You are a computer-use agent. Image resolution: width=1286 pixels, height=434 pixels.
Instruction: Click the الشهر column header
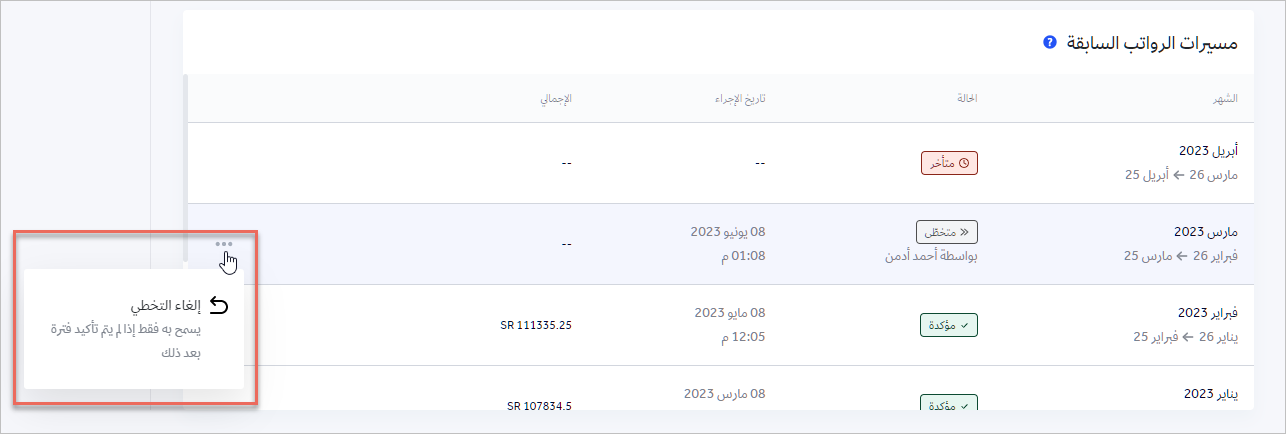click(1225, 98)
